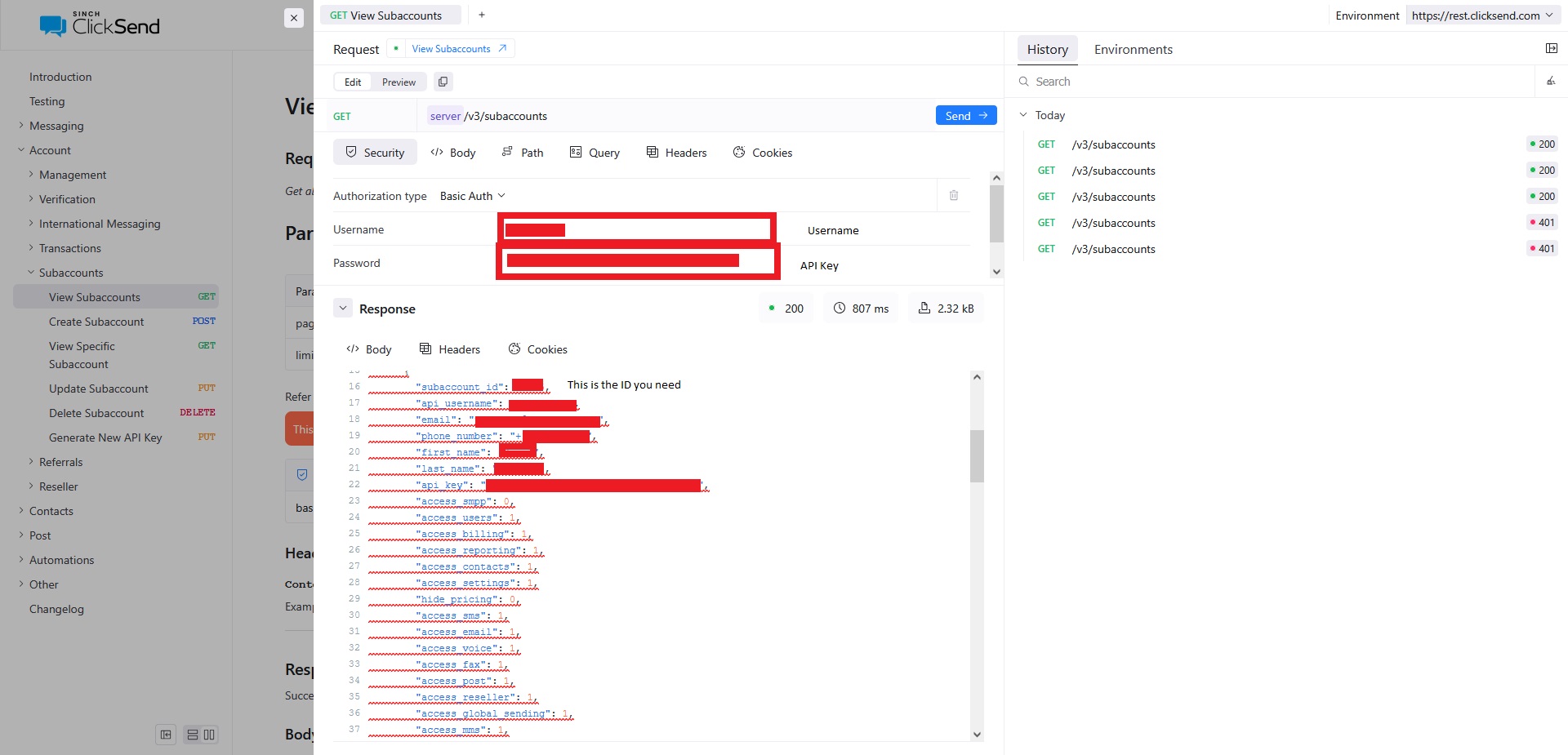Collapse the History panel via the sidebar icon

click(x=1551, y=48)
